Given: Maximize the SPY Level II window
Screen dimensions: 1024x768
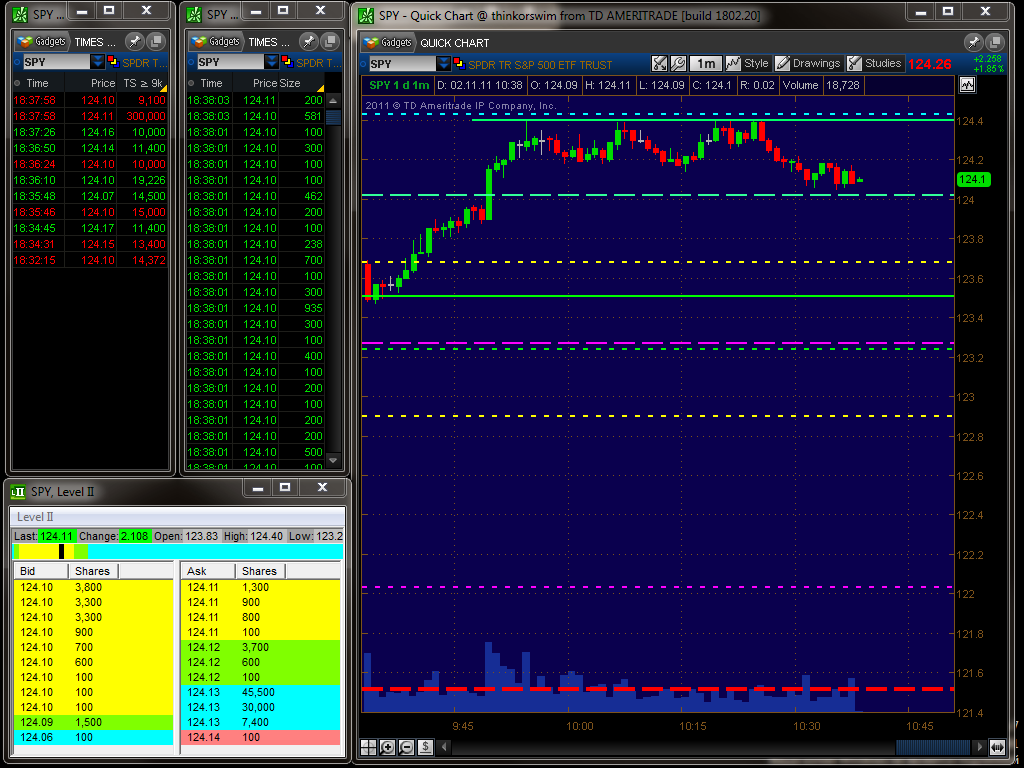Looking at the screenshot, I should point(285,487).
